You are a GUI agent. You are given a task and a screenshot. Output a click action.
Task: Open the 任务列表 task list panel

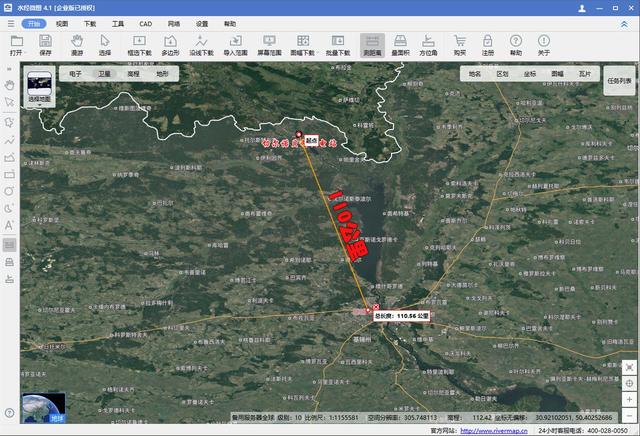[x=619, y=81]
